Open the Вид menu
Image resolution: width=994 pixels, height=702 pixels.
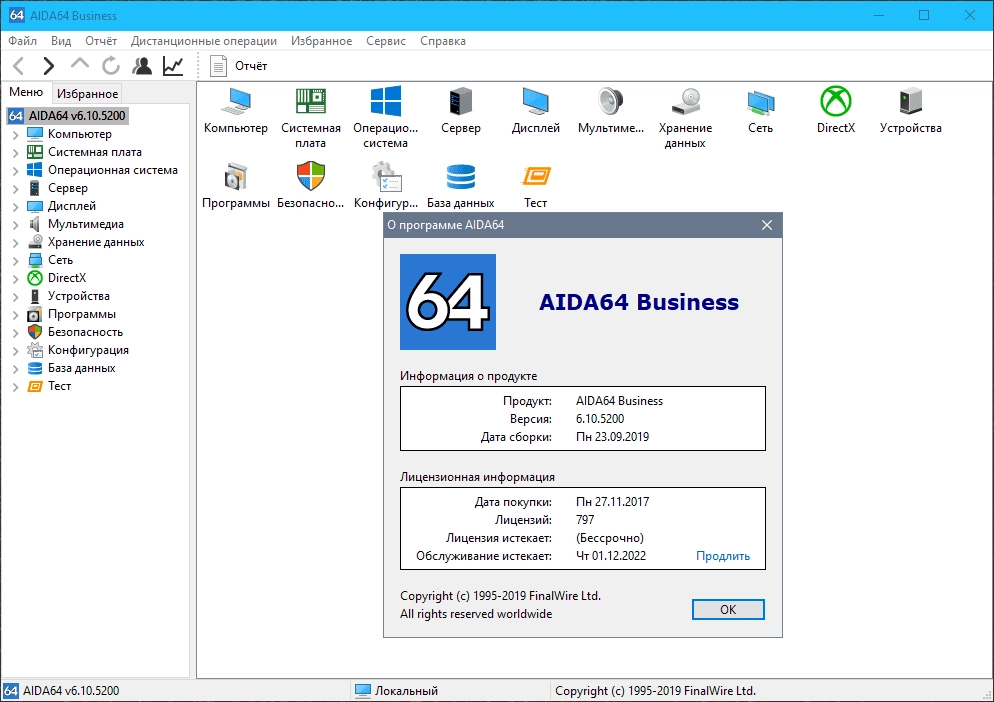(61, 41)
